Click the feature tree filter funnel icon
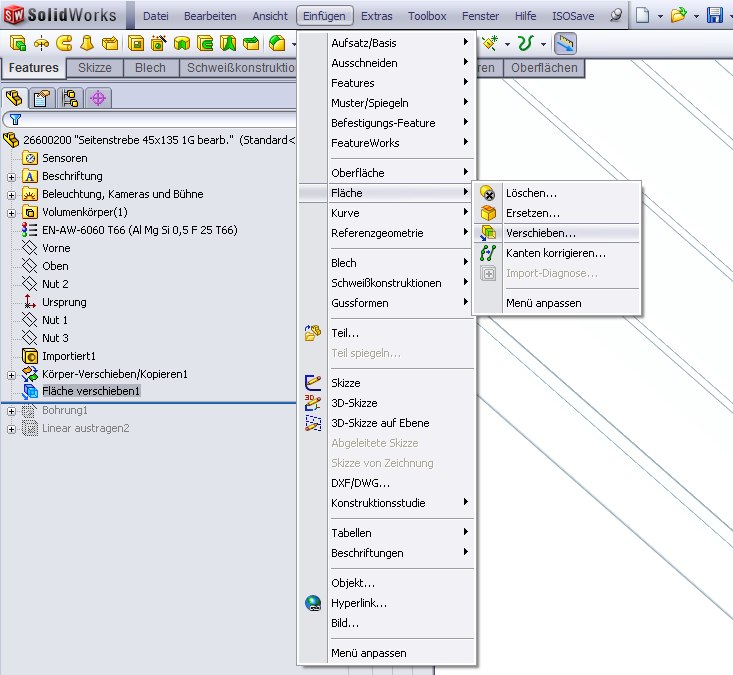Viewport: 733px width, 675px height. pos(15,119)
